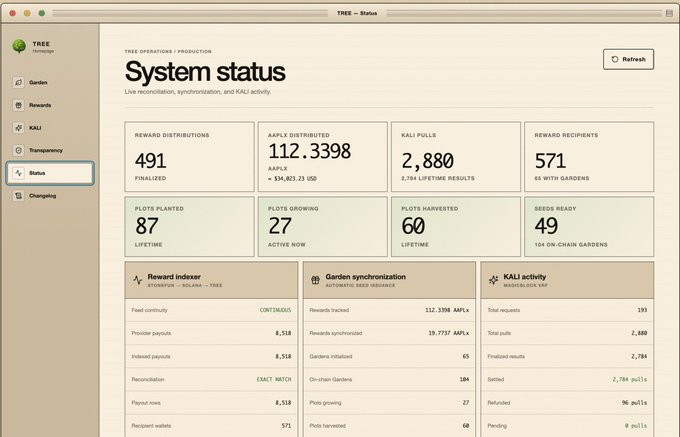Click the Garden synchronization gift icon

click(x=315, y=280)
